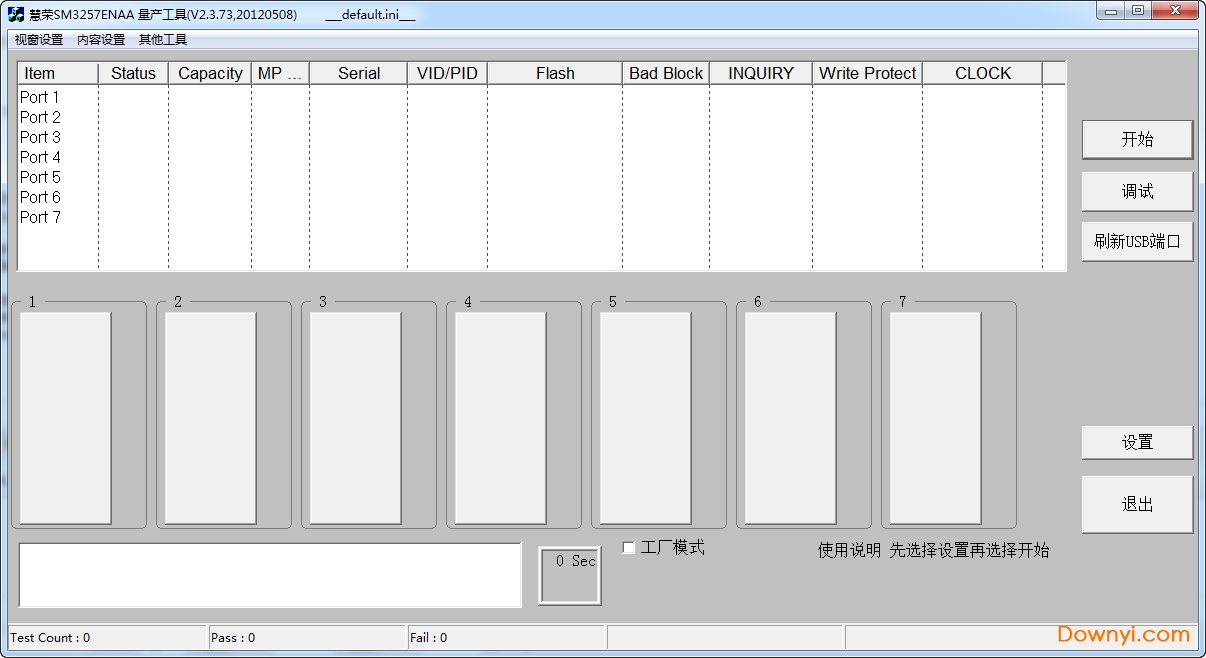This screenshot has height=658, width=1206.
Task: Click the Write Protect column header
Action: pos(867,73)
